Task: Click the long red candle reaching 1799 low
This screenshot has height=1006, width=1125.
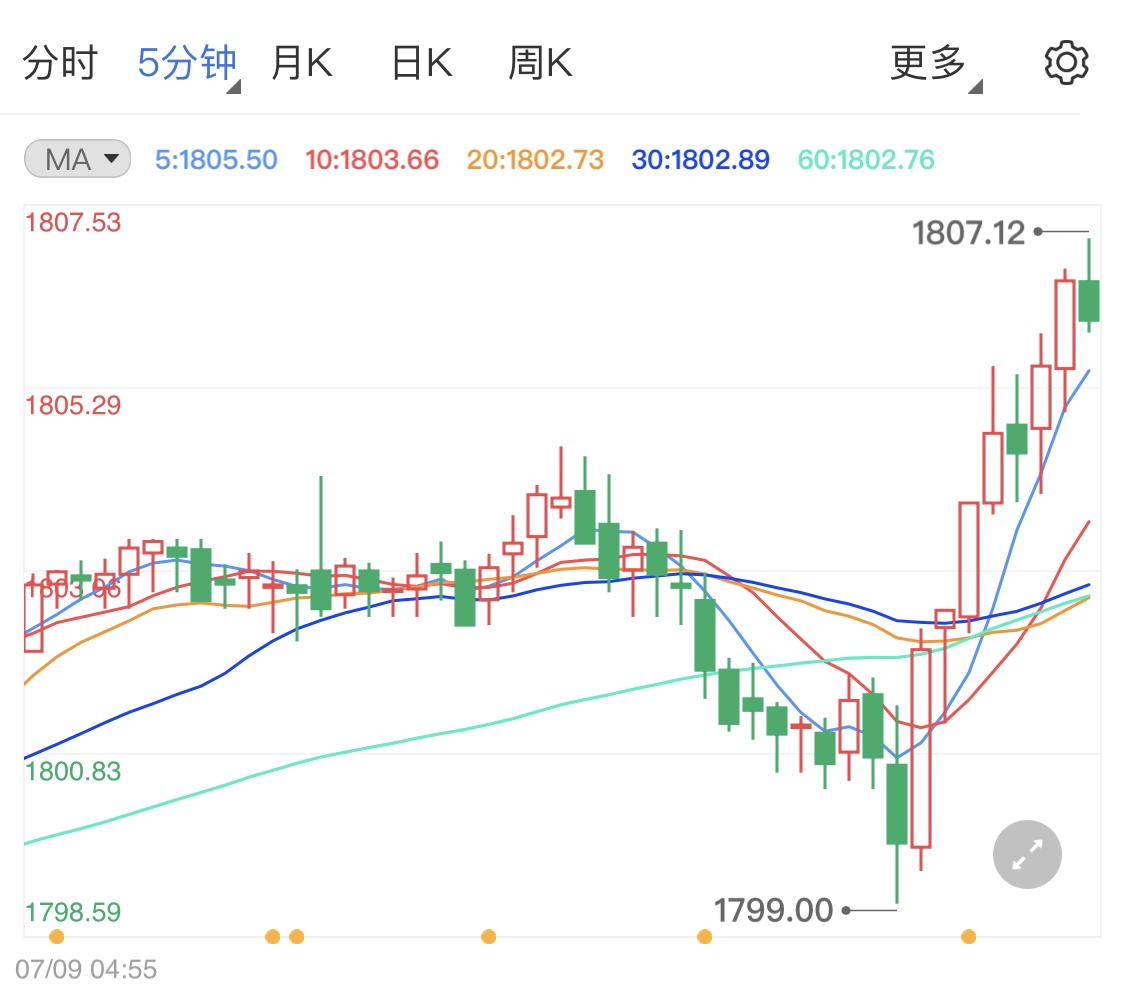Action: point(921,748)
